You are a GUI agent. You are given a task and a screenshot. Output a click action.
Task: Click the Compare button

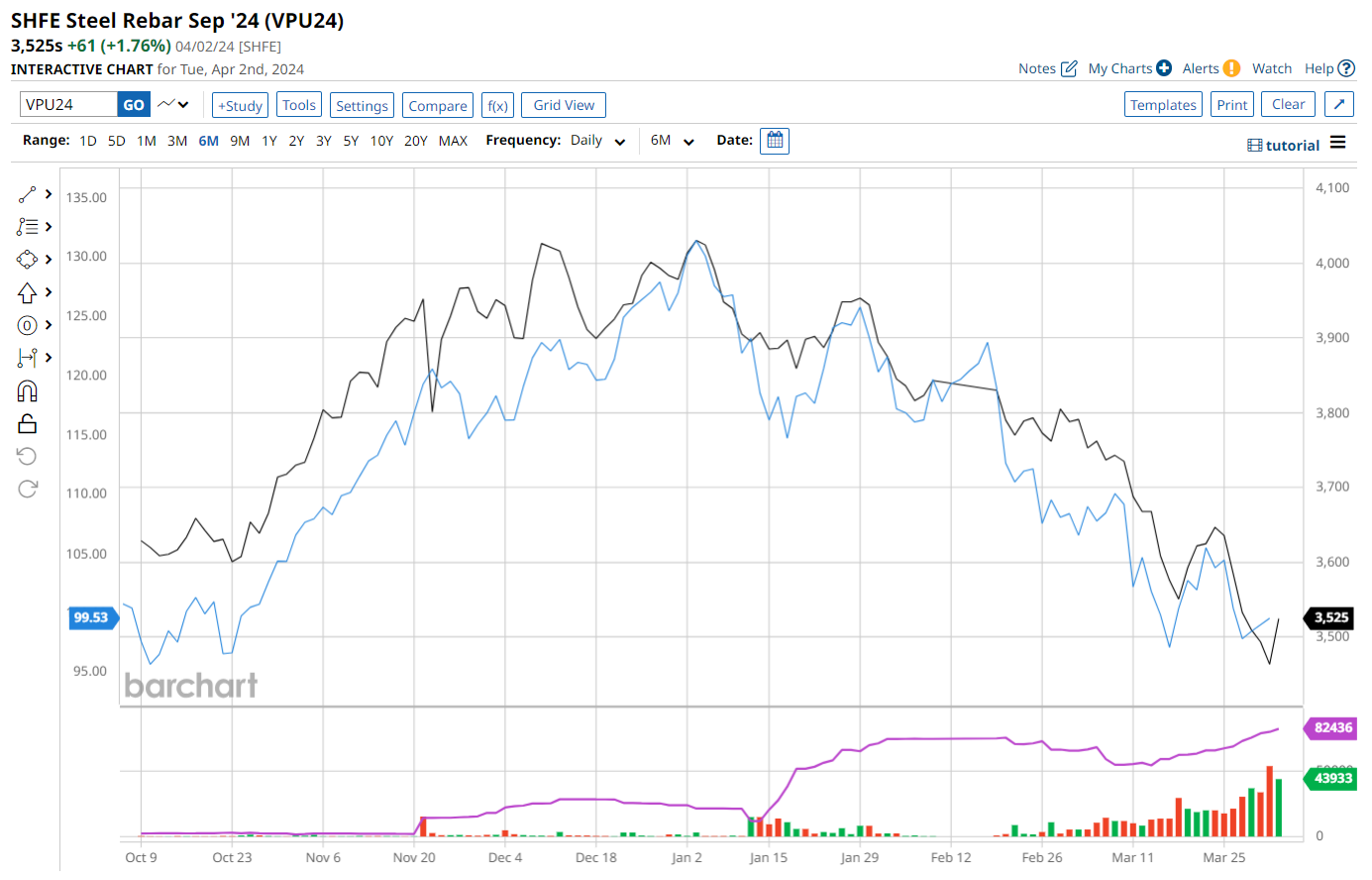(x=438, y=105)
